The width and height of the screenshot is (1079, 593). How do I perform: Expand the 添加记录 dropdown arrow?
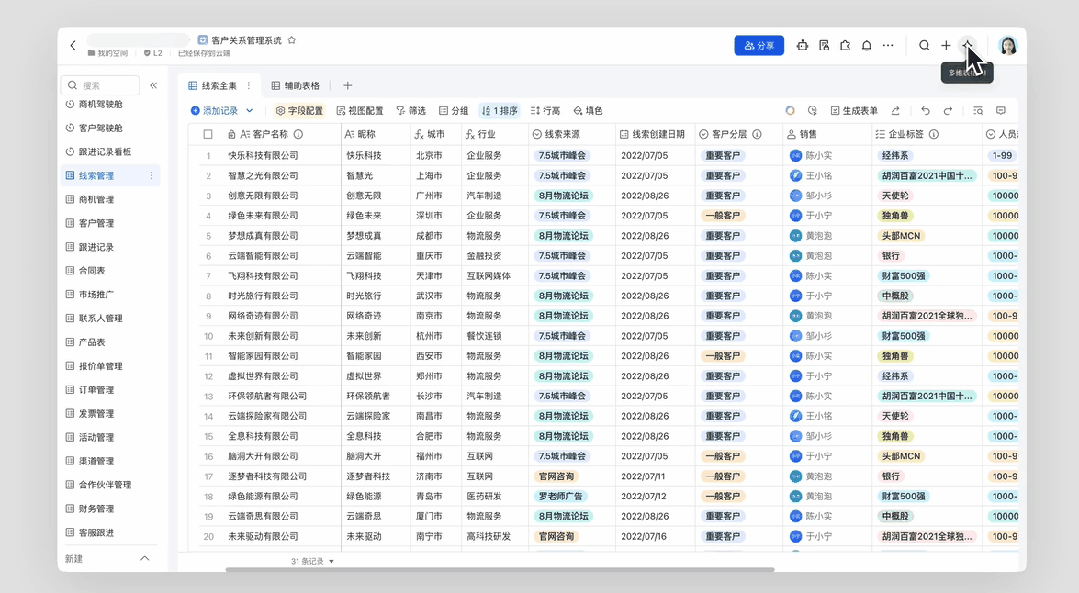point(250,111)
